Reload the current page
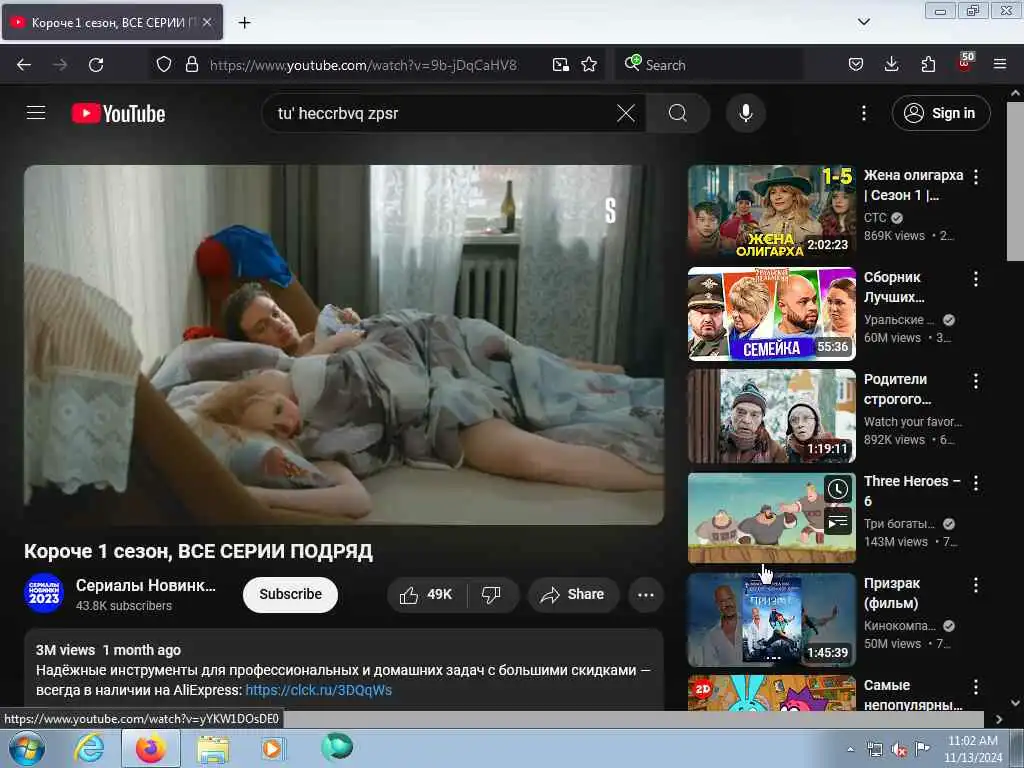The image size is (1024, 768). click(96, 65)
